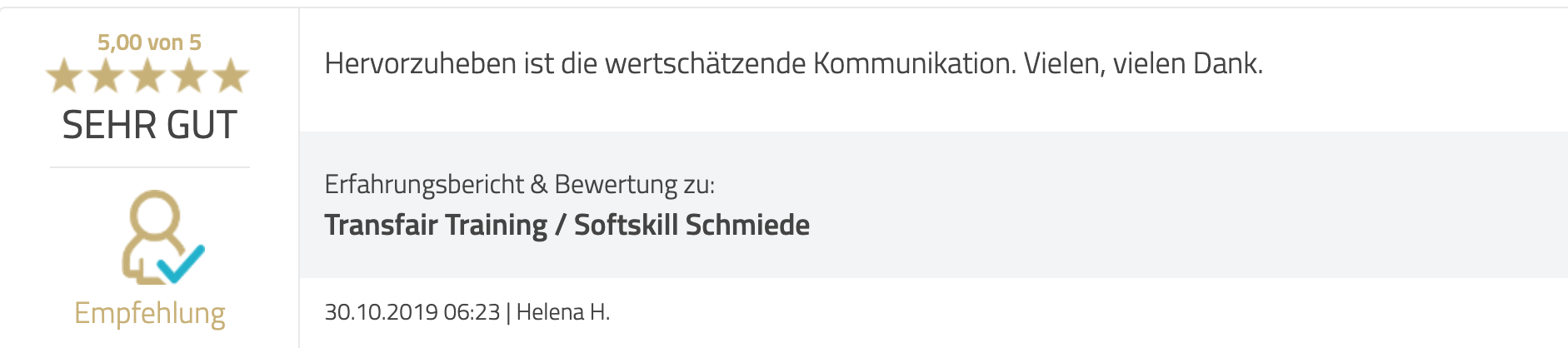Click the SEHR GUT rating label

(150, 125)
